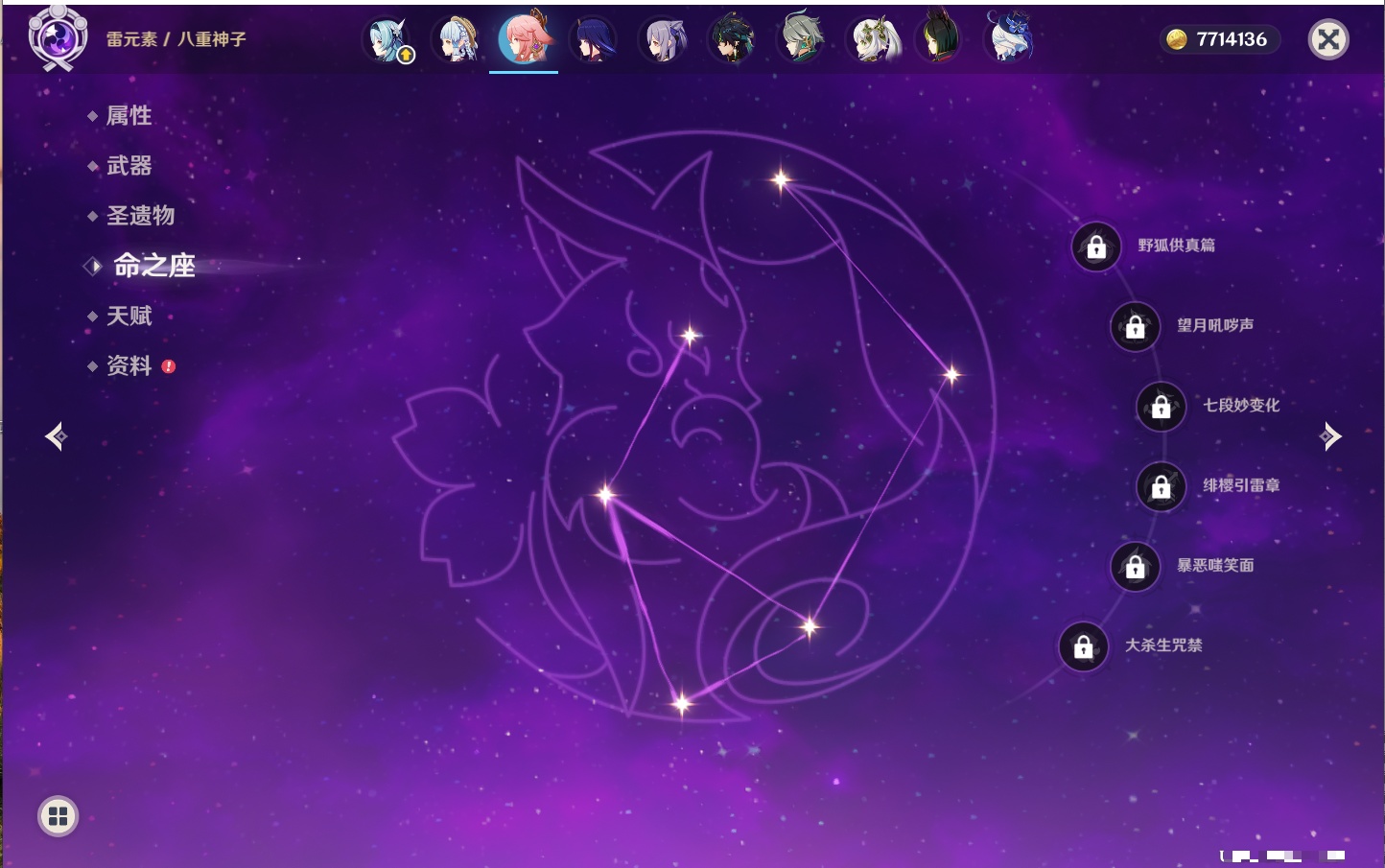Screen dimensions: 1385x868
Task: Select the lavender-haired Keqing avatar
Action: click(x=663, y=40)
